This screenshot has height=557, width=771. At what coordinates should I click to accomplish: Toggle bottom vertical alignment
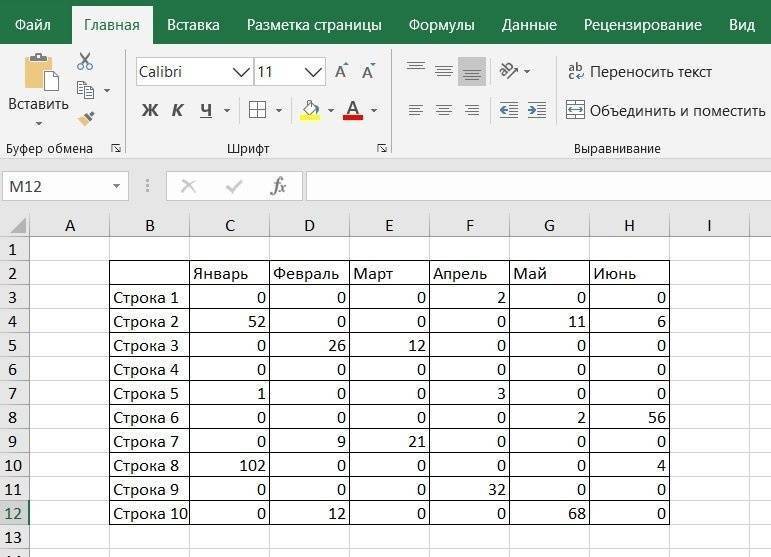(472, 71)
